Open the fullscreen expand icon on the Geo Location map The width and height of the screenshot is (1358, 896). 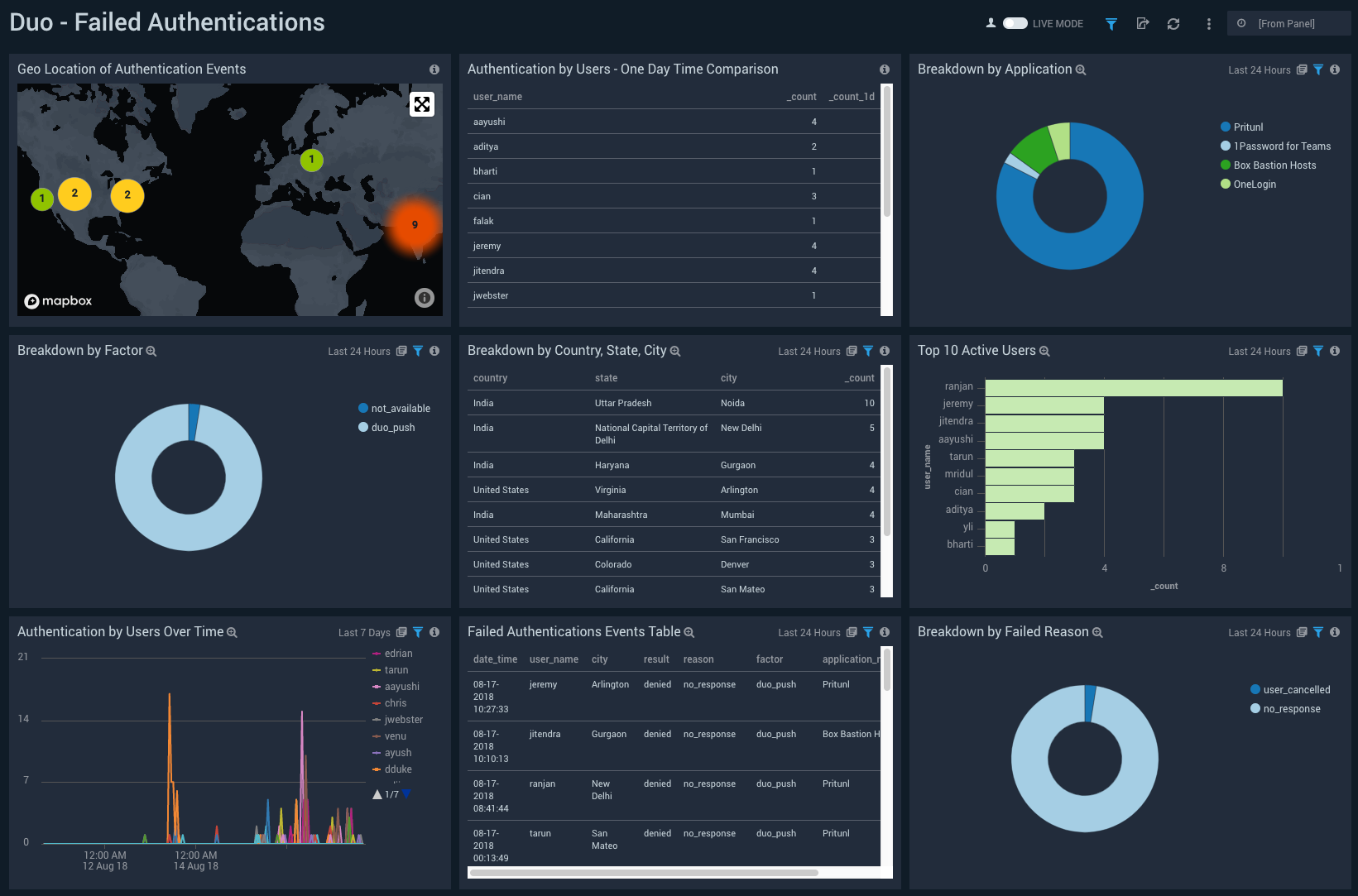(422, 103)
